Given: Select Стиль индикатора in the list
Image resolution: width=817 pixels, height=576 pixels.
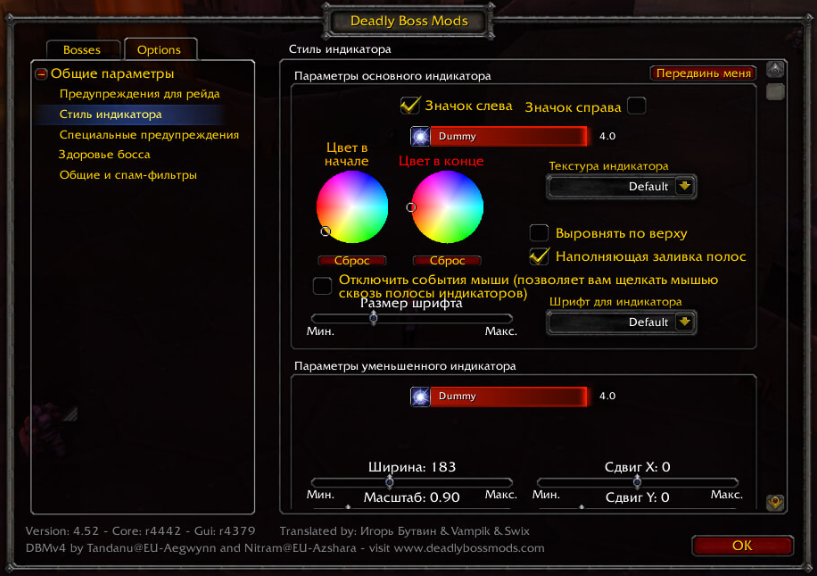Looking at the screenshot, I should (x=110, y=114).
